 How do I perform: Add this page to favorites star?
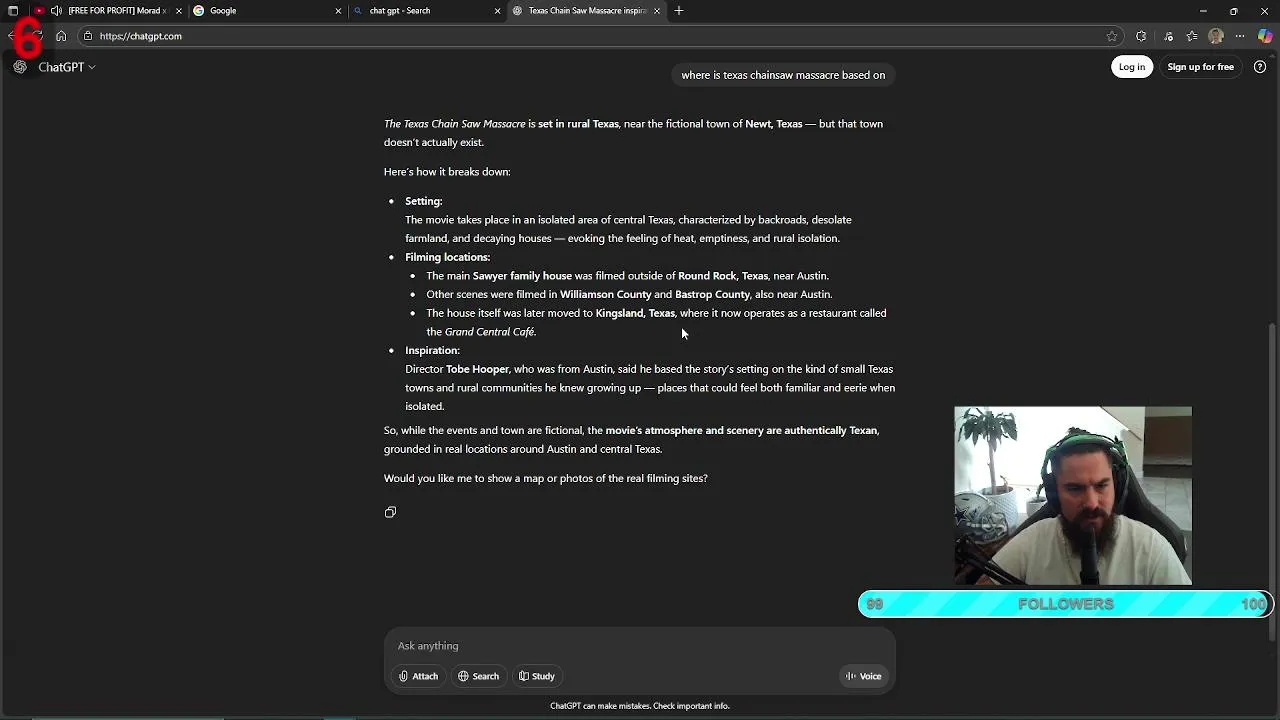1112,36
